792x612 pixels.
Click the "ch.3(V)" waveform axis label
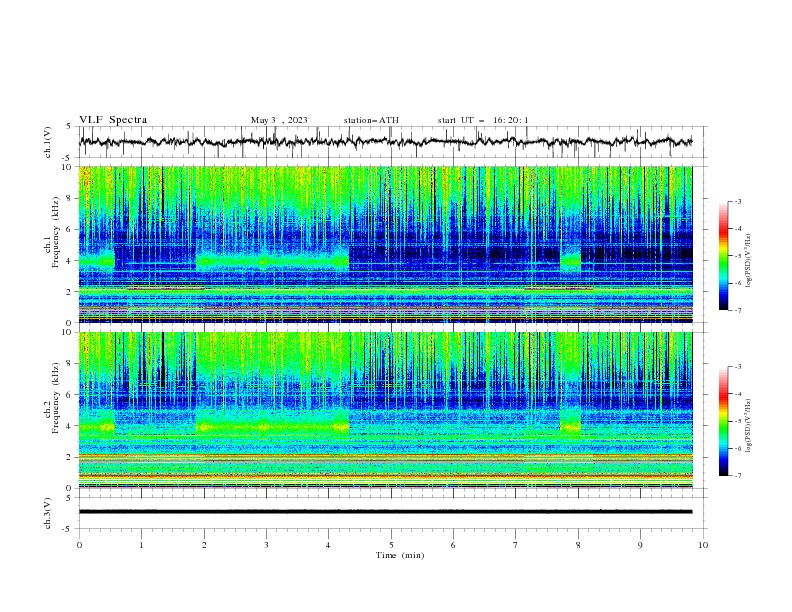[48, 513]
